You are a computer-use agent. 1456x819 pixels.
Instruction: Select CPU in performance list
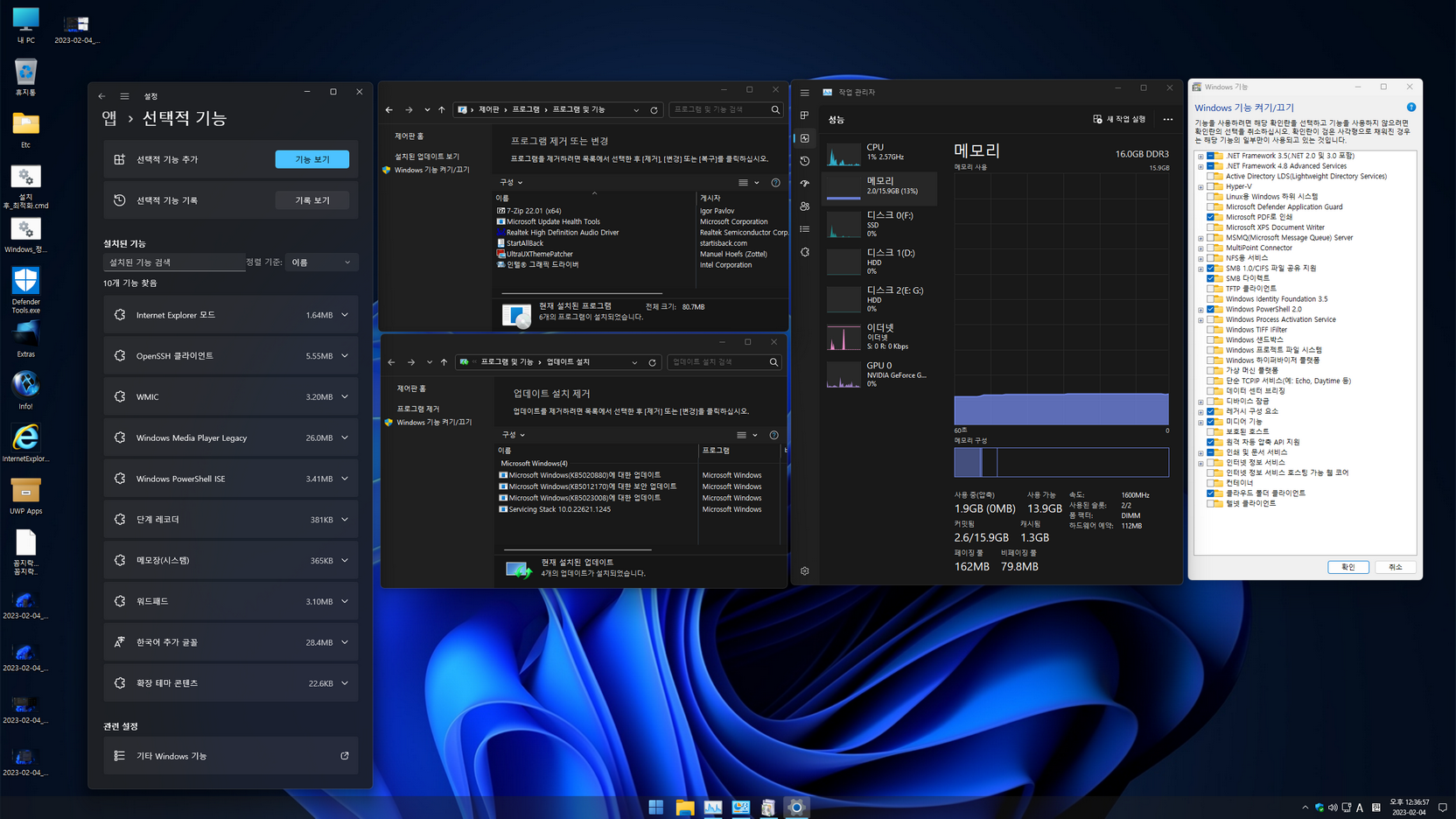tap(880, 153)
